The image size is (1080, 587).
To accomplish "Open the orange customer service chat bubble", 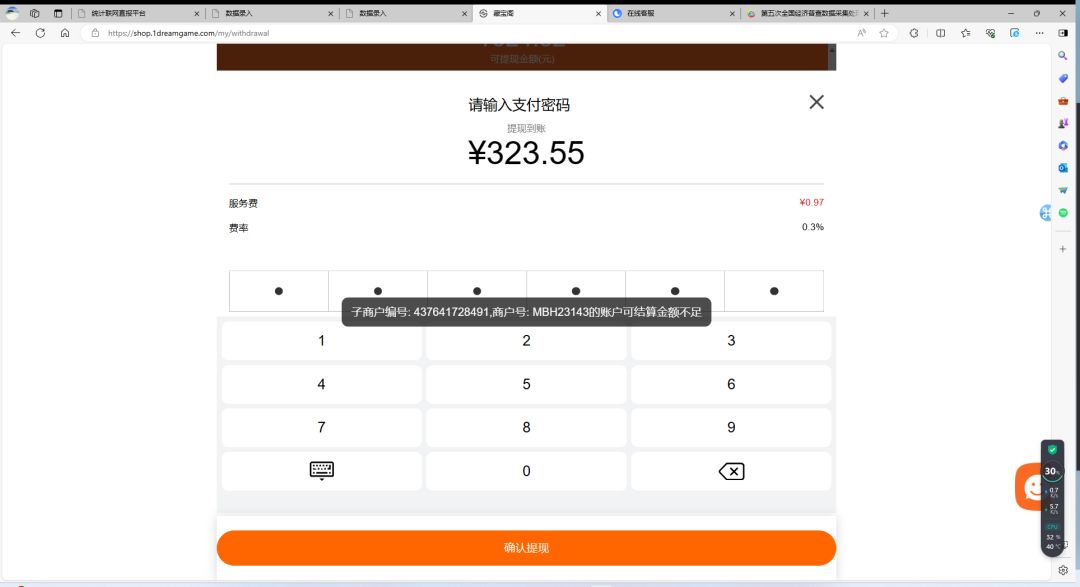I will click(x=1029, y=486).
